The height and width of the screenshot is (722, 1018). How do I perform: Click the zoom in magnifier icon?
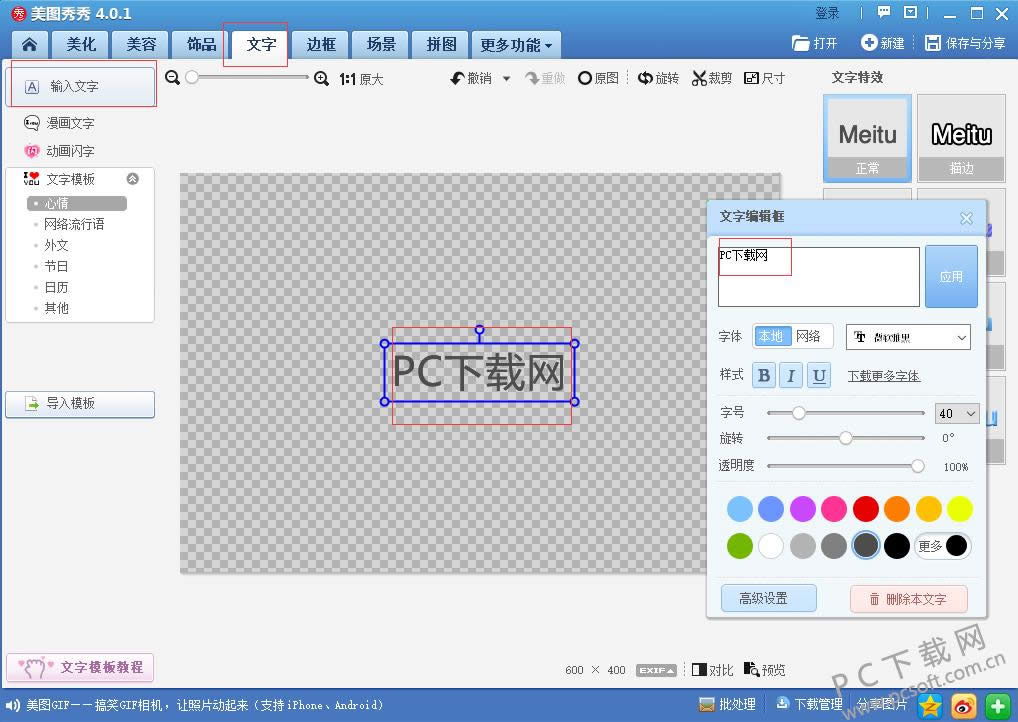click(x=321, y=78)
